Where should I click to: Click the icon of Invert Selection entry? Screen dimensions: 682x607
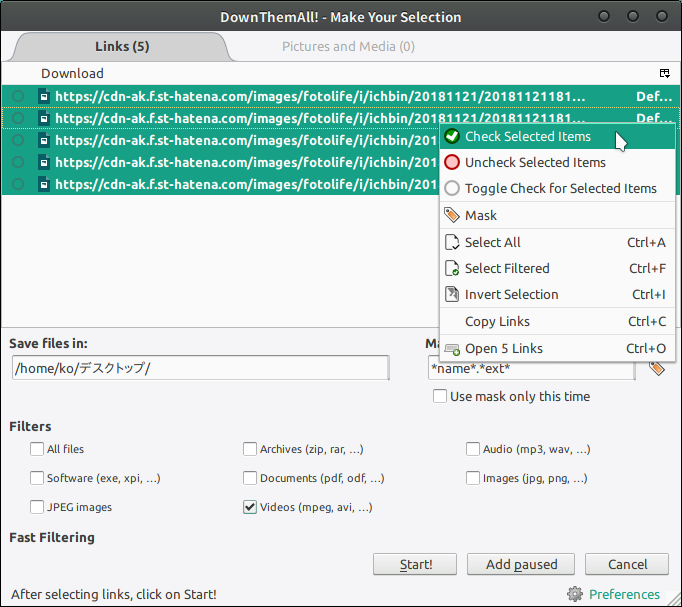(452, 294)
